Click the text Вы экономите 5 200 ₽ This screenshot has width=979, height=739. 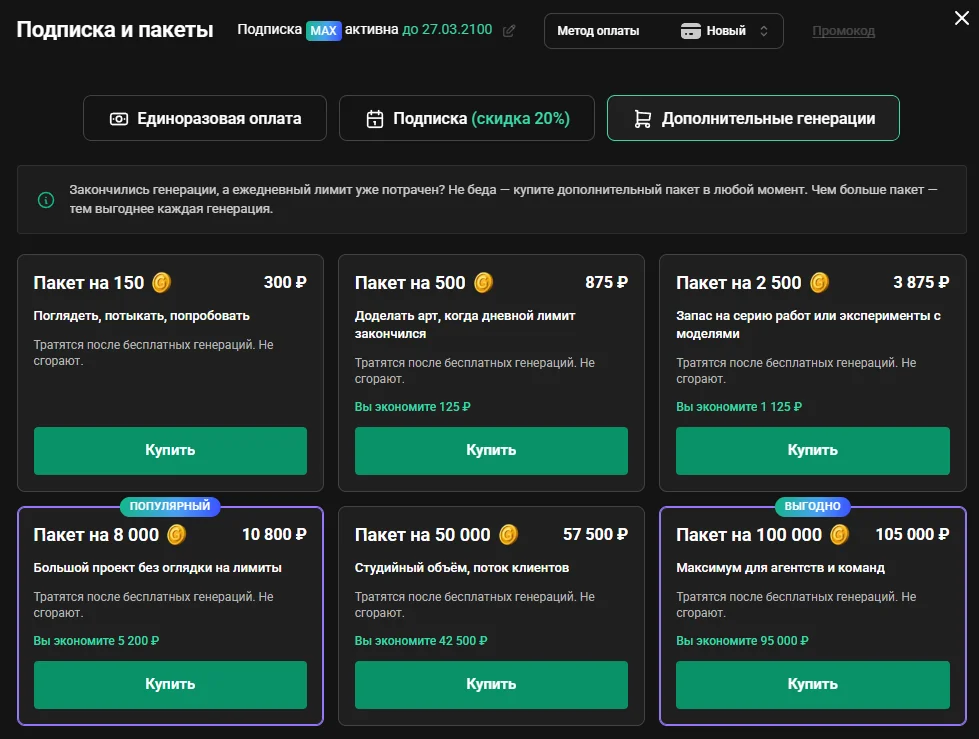pyautogui.click(x=96, y=641)
